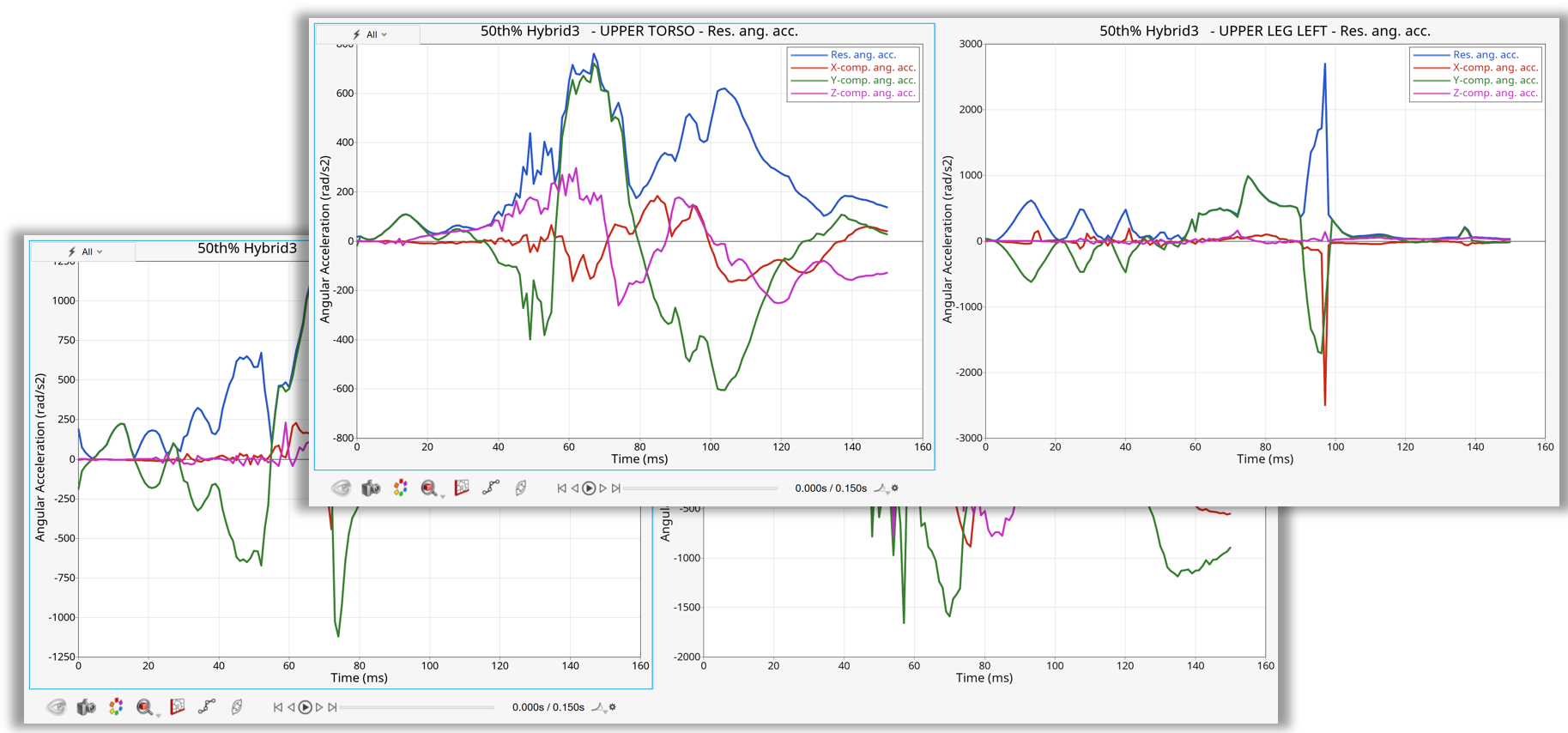This screenshot has height=733, width=1568.
Task: Open the curve dropdown beside the front window gear
Action: [x=881, y=488]
